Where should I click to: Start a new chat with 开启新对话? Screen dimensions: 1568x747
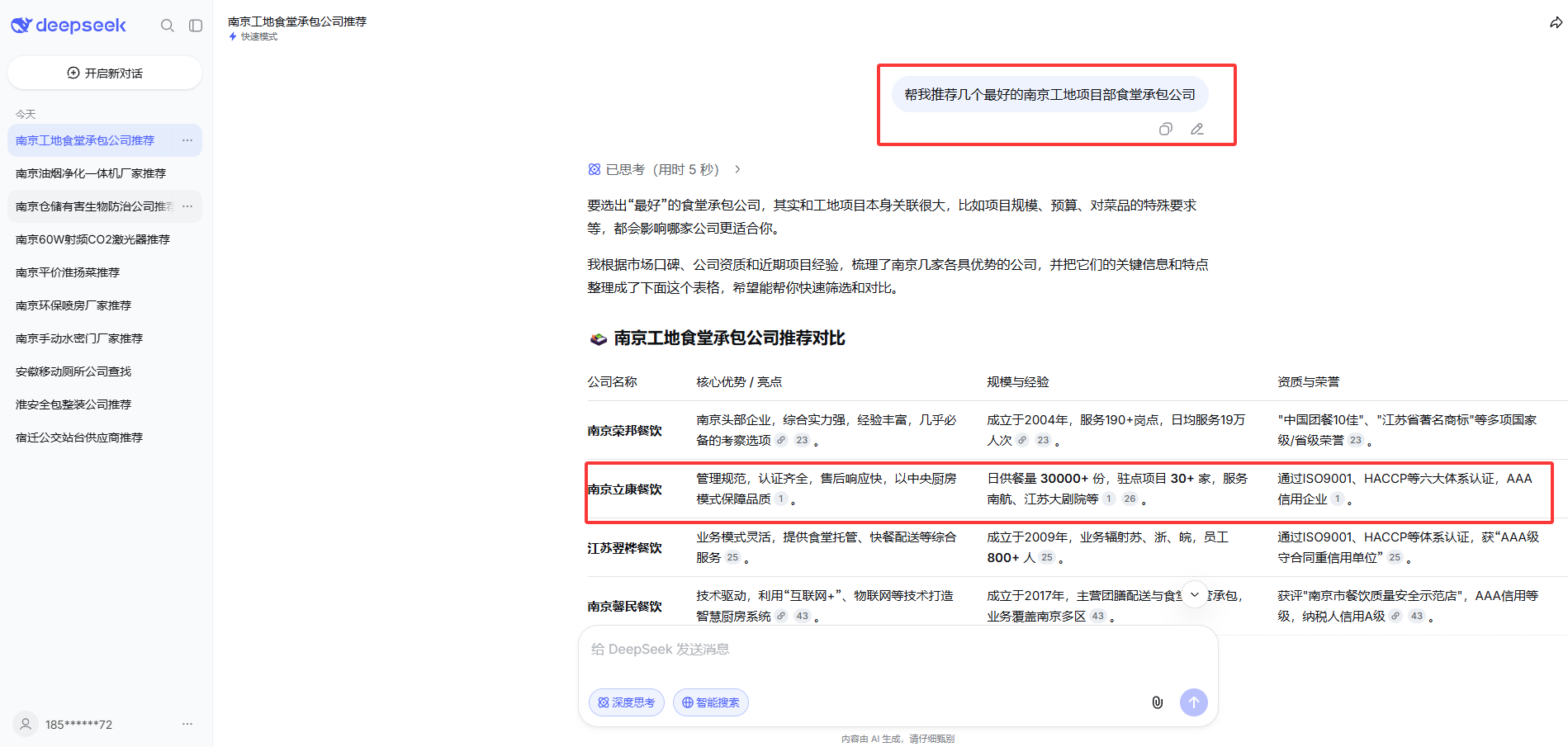pos(105,73)
